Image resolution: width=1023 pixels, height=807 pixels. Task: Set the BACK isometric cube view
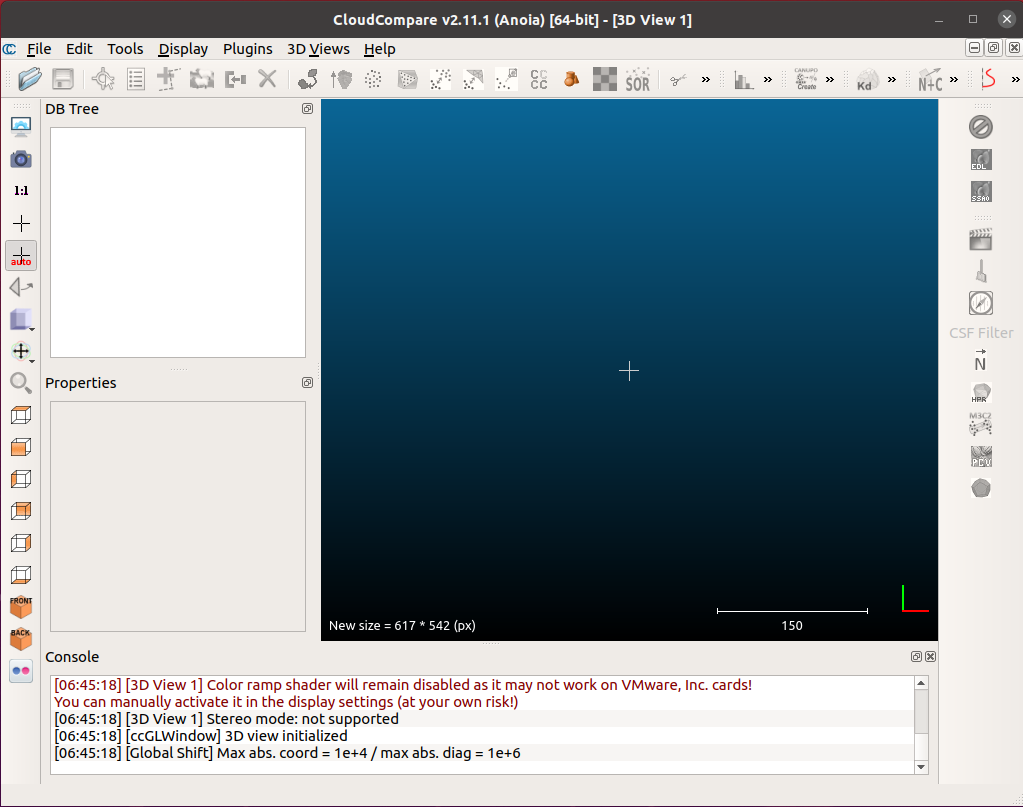pos(21,639)
